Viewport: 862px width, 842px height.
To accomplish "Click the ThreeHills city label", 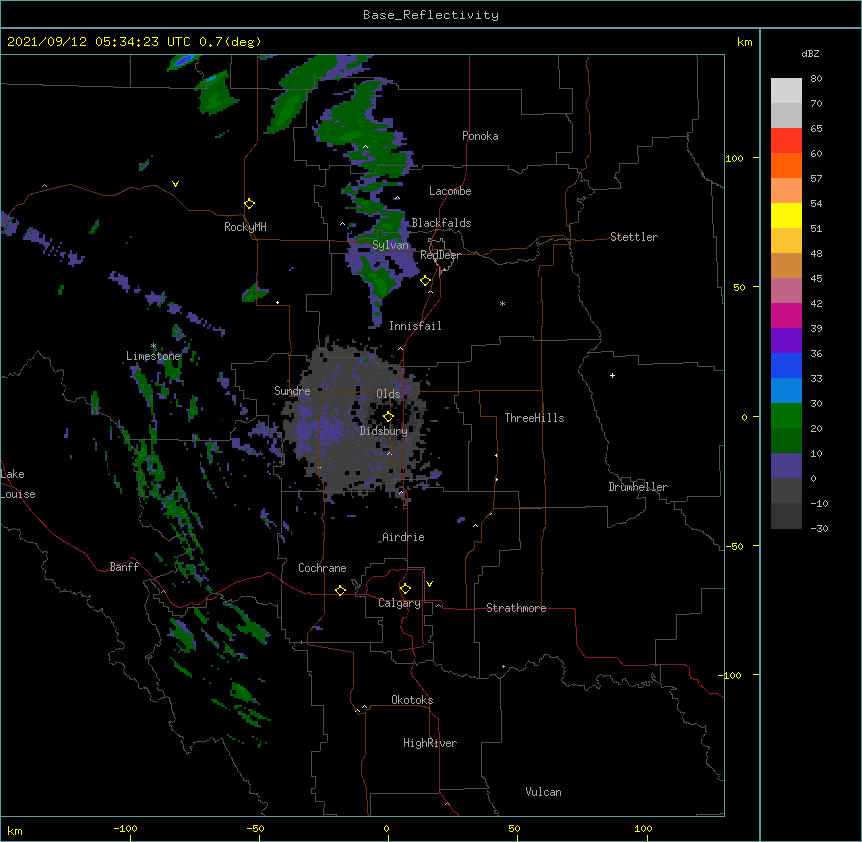I will coord(534,418).
